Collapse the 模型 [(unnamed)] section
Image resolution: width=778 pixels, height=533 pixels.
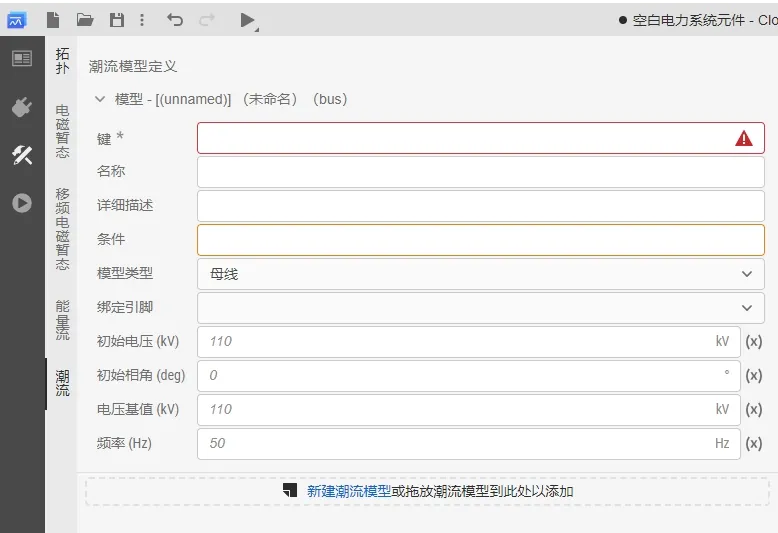point(100,99)
